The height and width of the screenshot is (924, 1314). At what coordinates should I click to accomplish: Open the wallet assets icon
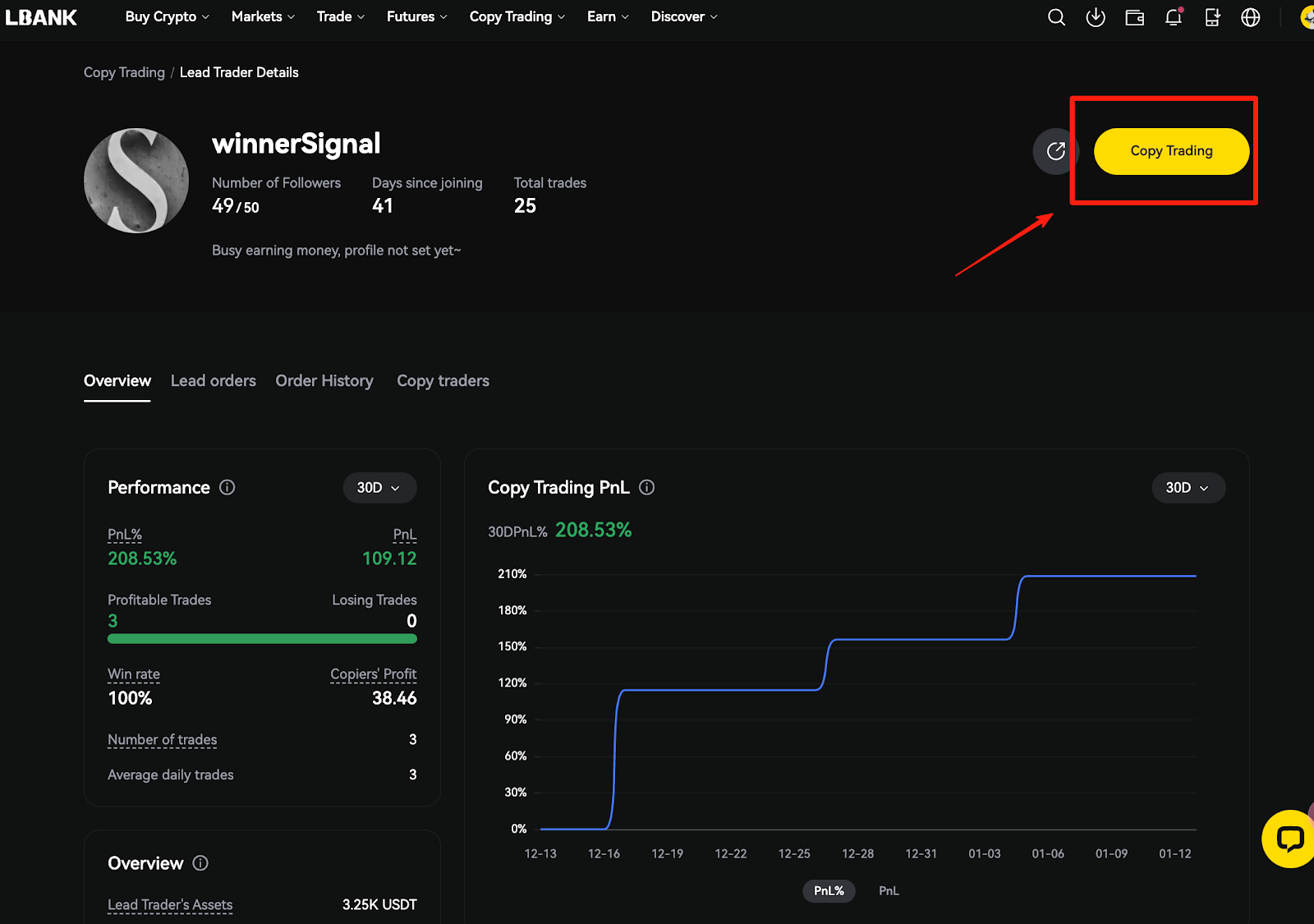pos(1134,17)
